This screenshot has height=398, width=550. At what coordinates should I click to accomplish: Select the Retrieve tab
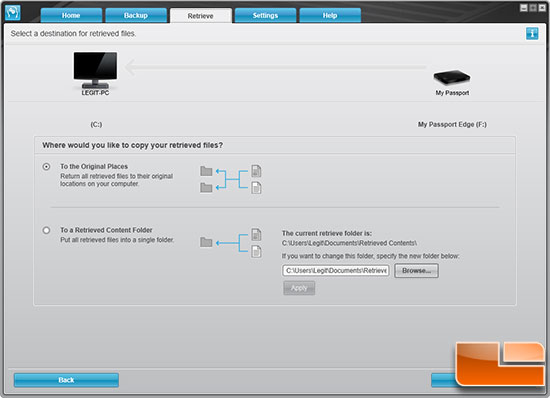201,16
